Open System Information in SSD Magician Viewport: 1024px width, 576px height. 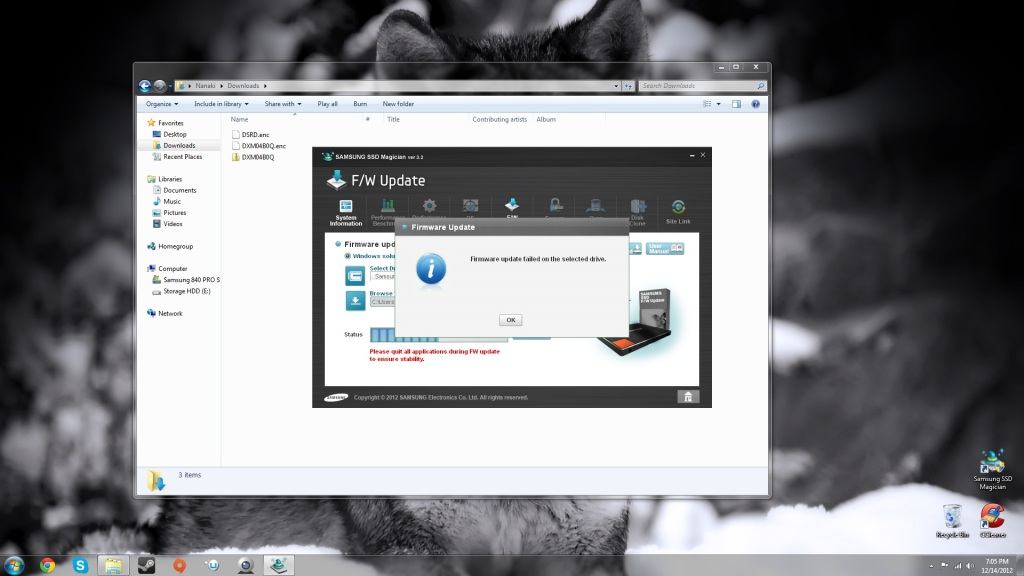345,213
